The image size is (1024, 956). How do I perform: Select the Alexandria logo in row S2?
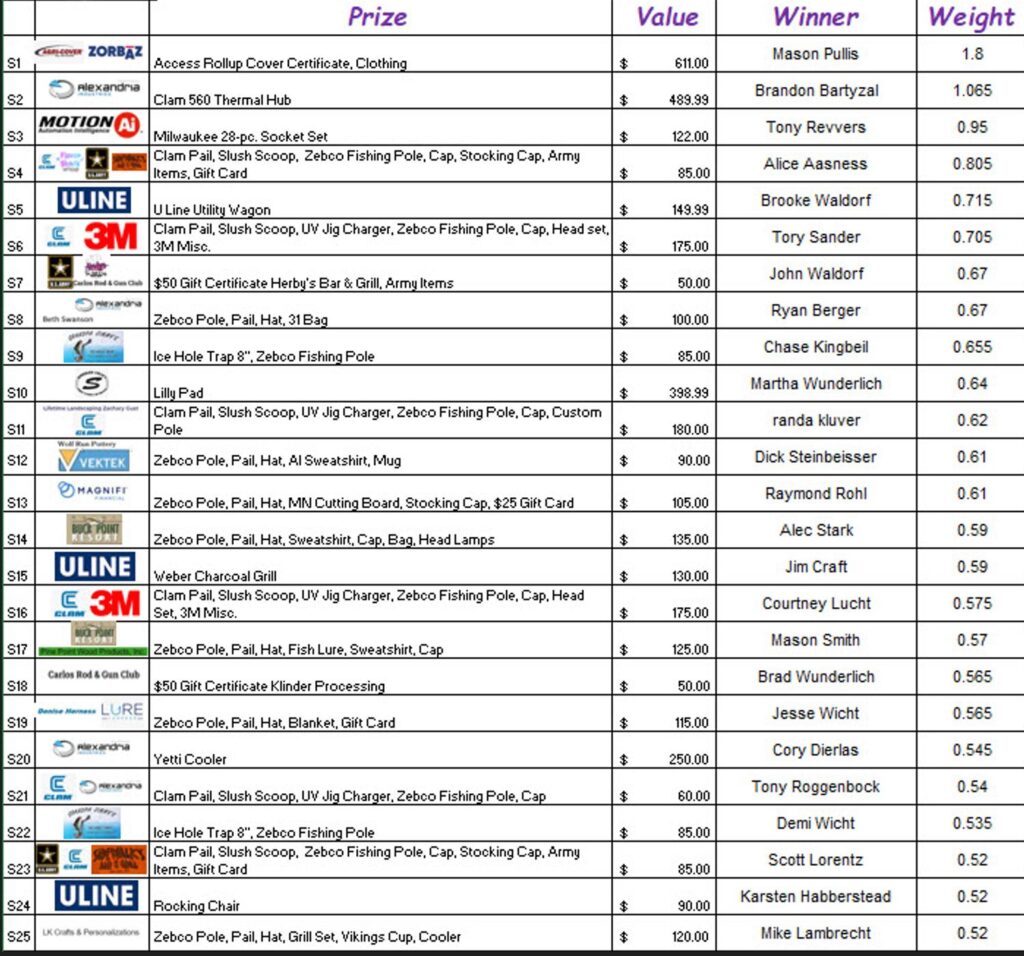94,88
